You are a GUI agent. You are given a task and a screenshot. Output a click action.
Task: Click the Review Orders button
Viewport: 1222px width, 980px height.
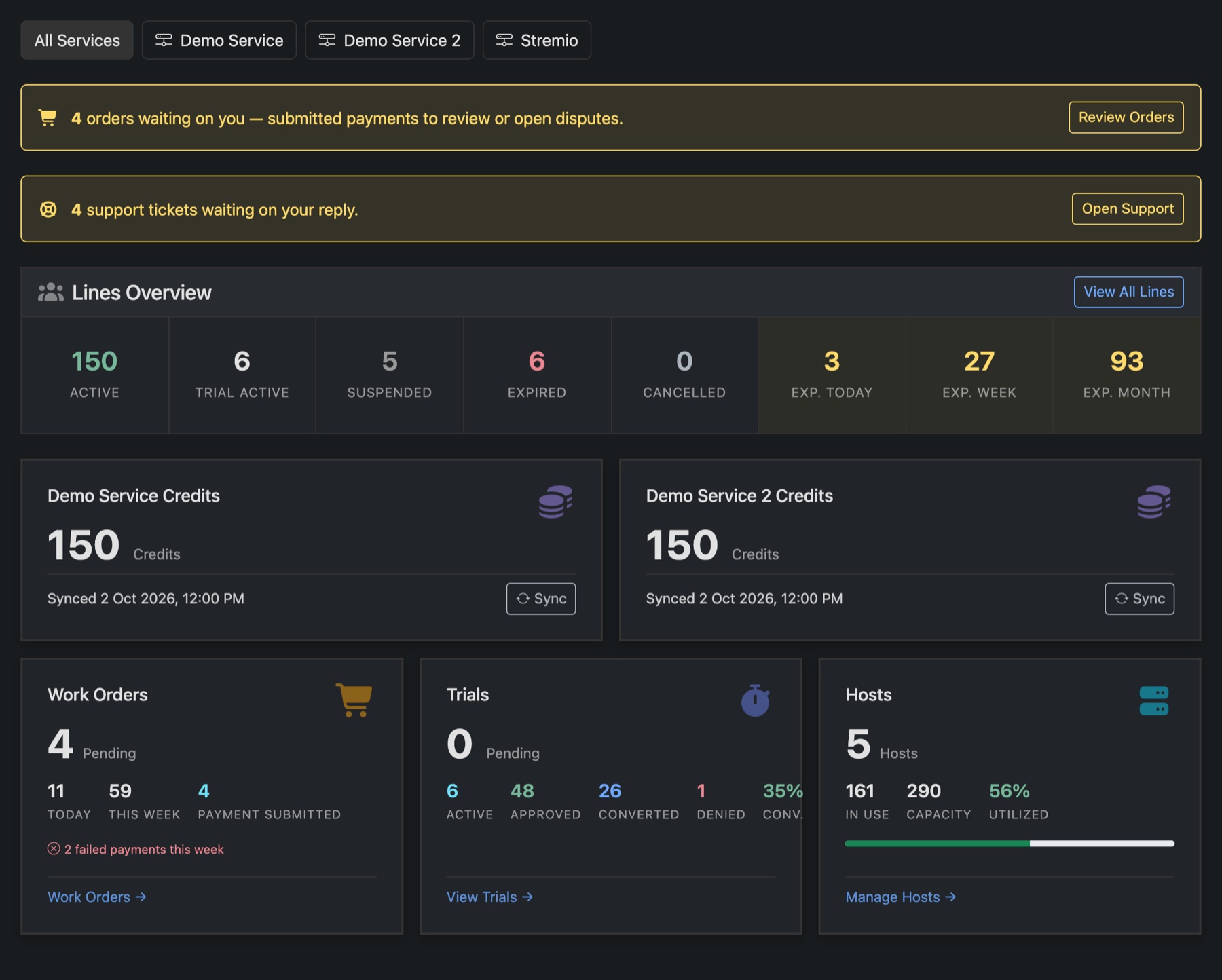(1126, 117)
